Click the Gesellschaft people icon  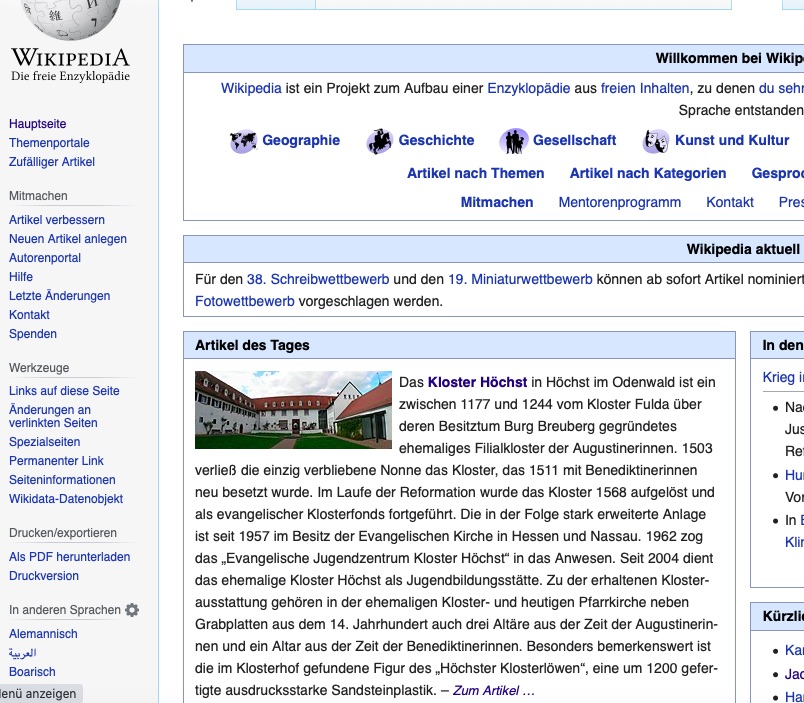[514, 141]
